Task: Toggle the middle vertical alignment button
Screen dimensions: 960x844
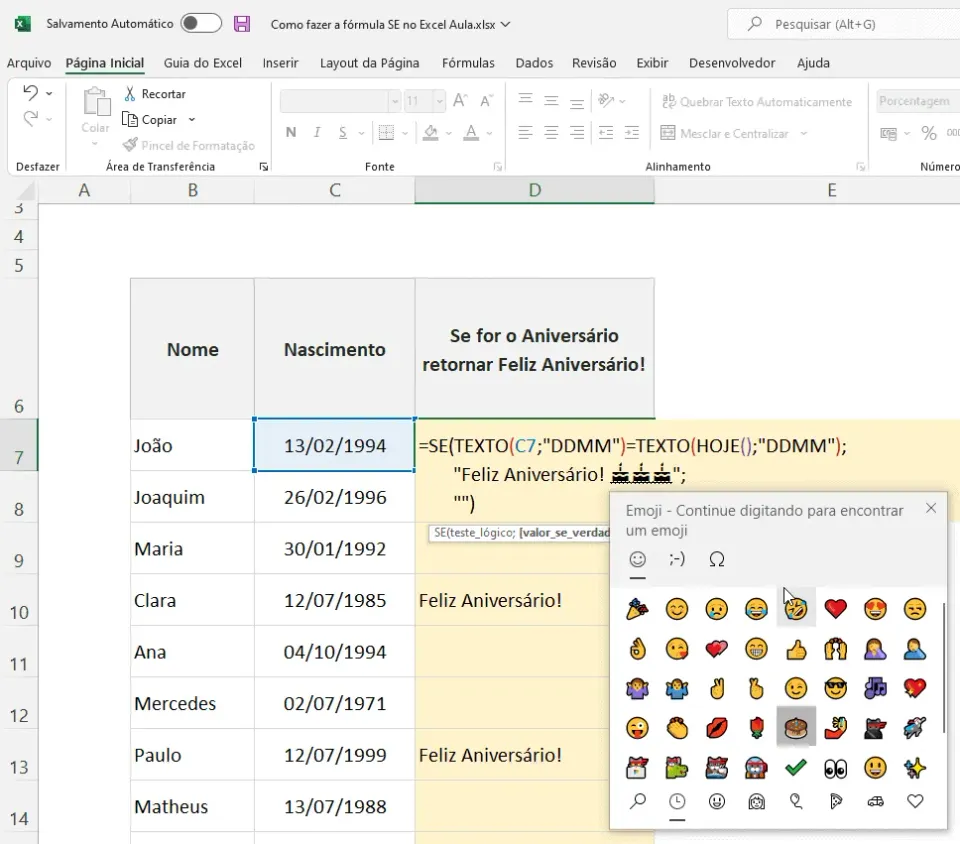Action: [x=551, y=100]
